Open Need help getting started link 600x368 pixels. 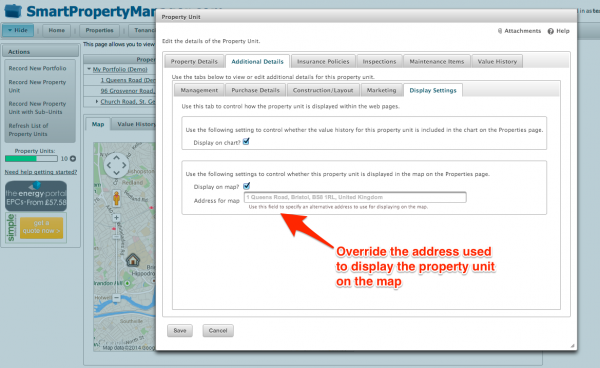pyautogui.click(x=41, y=172)
